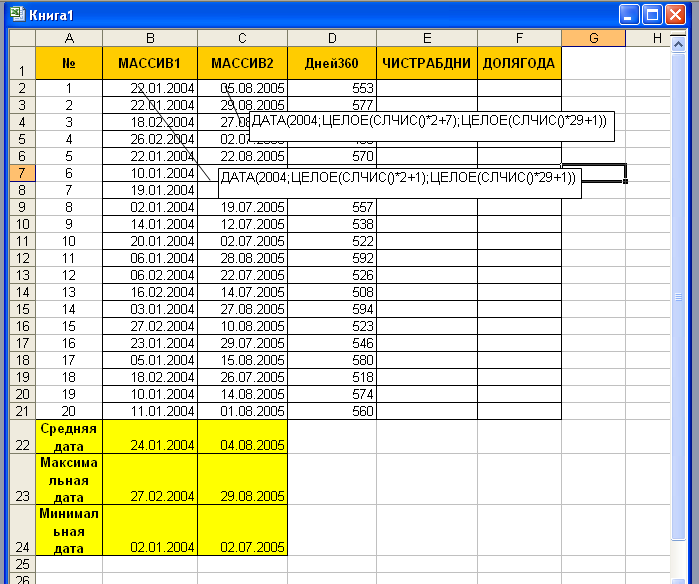699x584 pixels.
Task: Click cell with value 526
Action: (332, 275)
